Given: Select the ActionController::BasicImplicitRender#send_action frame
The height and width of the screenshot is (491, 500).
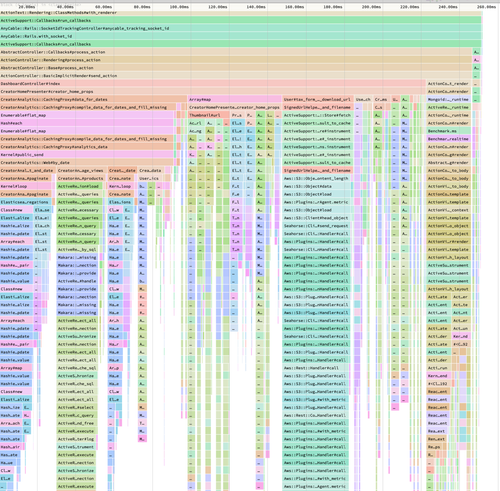Looking at the screenshot, I should tap(236, 76).
